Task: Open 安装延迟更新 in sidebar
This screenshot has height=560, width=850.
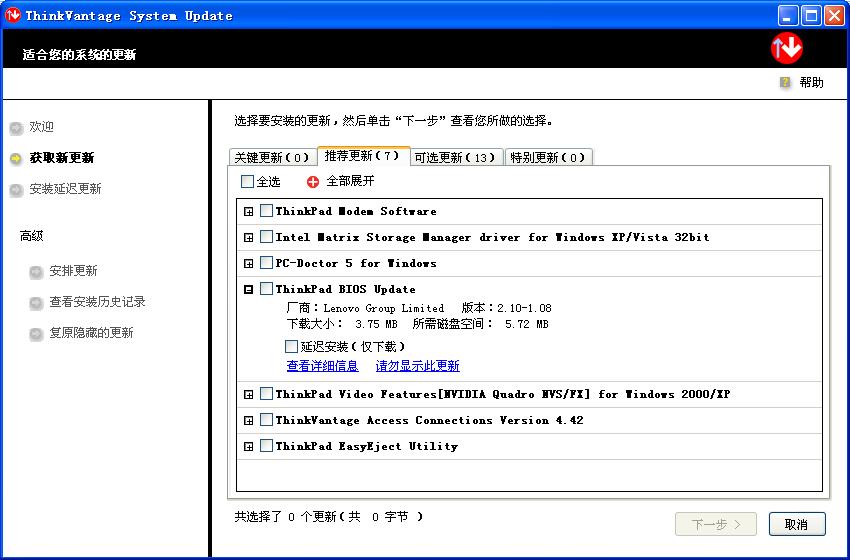Action: pos(65,189)
